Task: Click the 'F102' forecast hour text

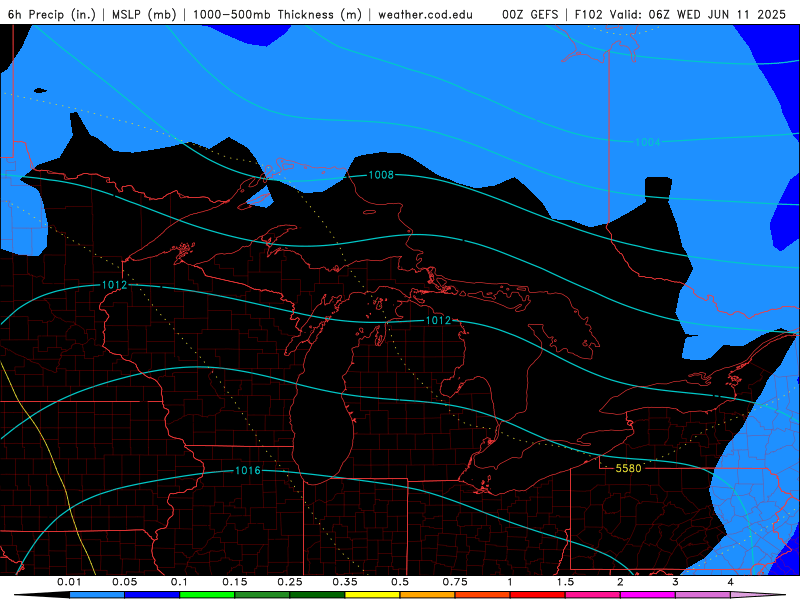Action: [588, 14]
